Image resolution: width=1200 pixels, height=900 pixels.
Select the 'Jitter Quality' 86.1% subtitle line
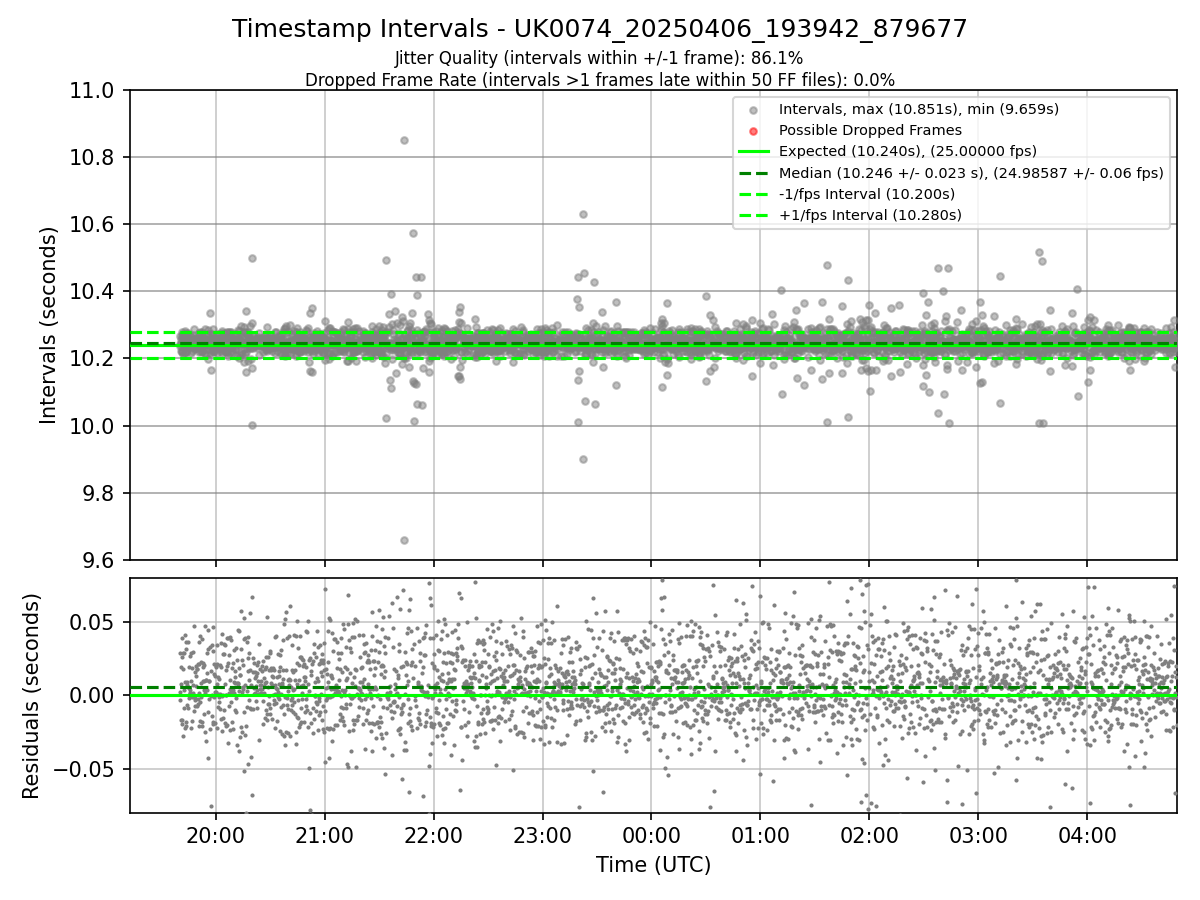coord(599,58)
